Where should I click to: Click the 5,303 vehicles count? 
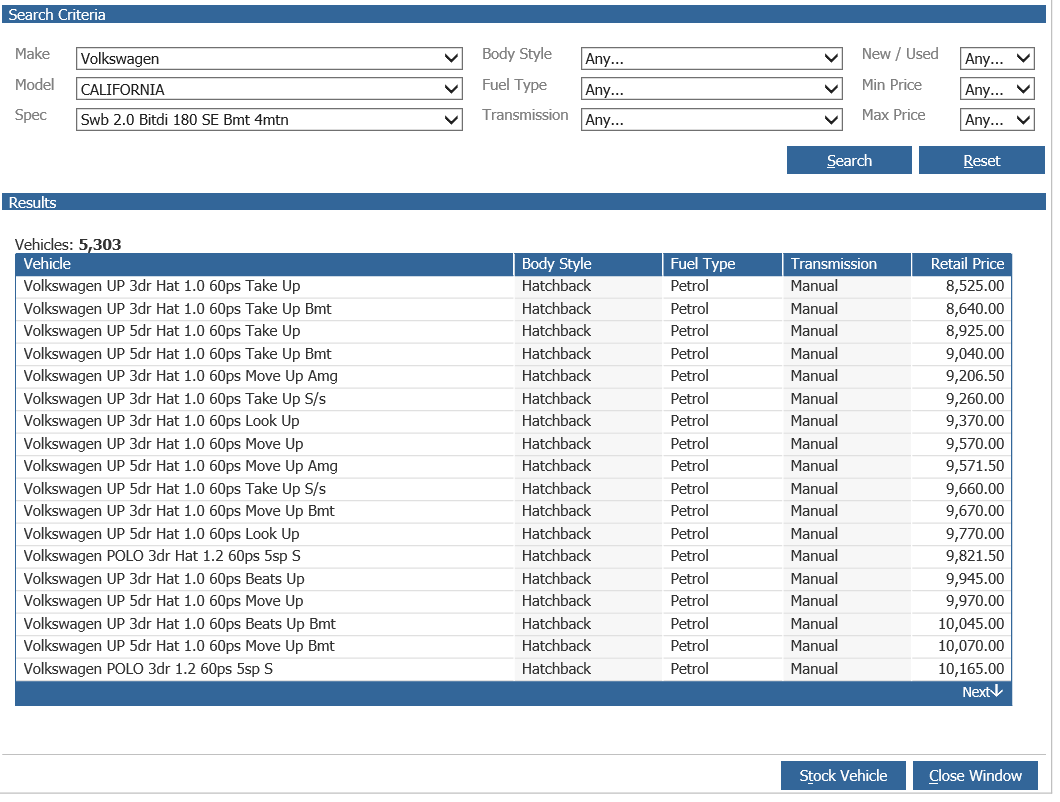click(100, 245)
